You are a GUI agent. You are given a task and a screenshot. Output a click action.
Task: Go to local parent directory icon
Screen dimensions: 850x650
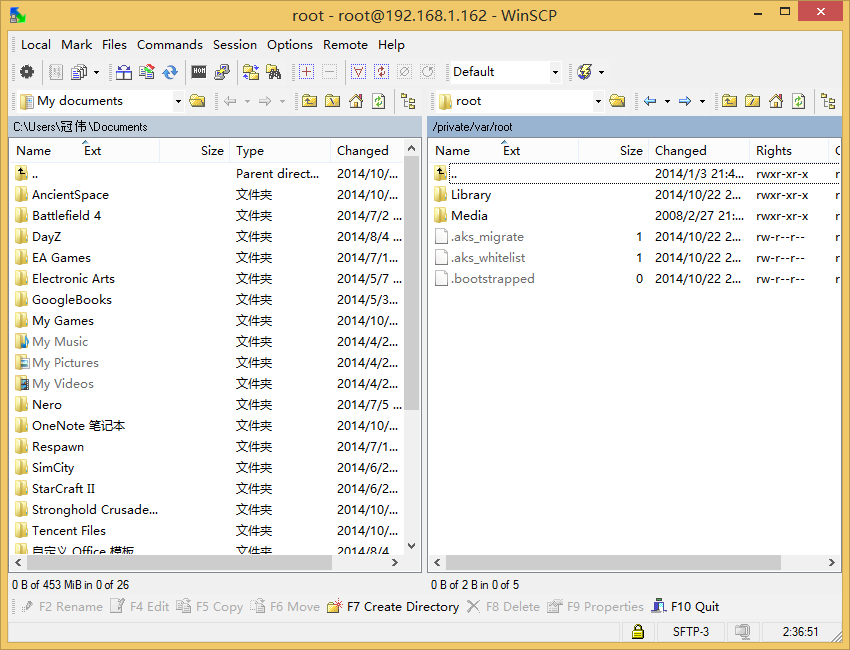pyautogui.click(x=310, y=101)
